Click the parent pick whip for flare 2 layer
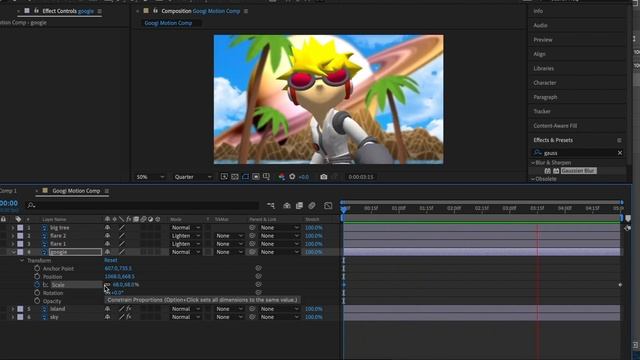The width and height of the screenshot is (640, 360). 252,236
